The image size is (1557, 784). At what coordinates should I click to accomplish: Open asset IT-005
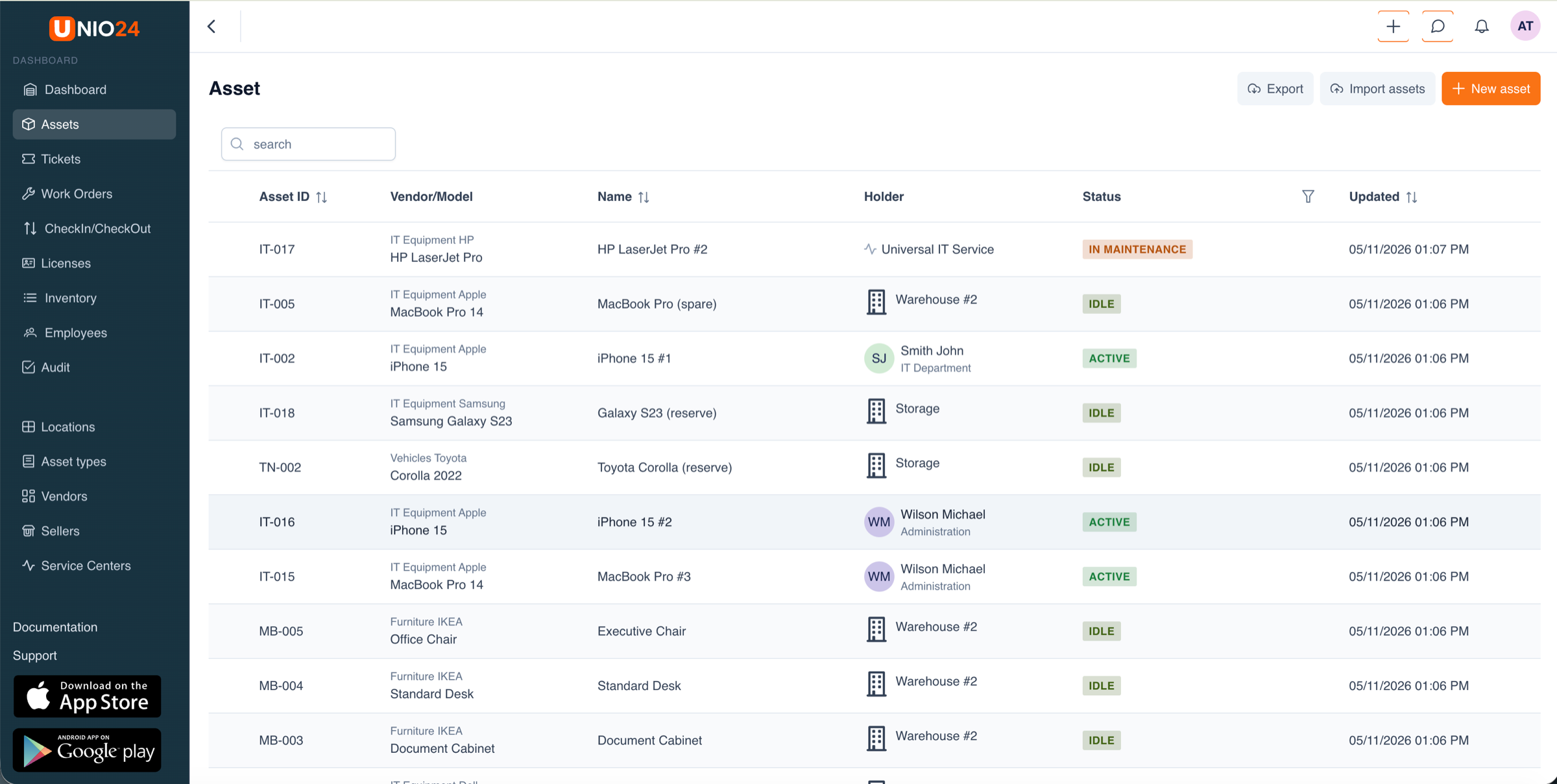tap(277, 304)
